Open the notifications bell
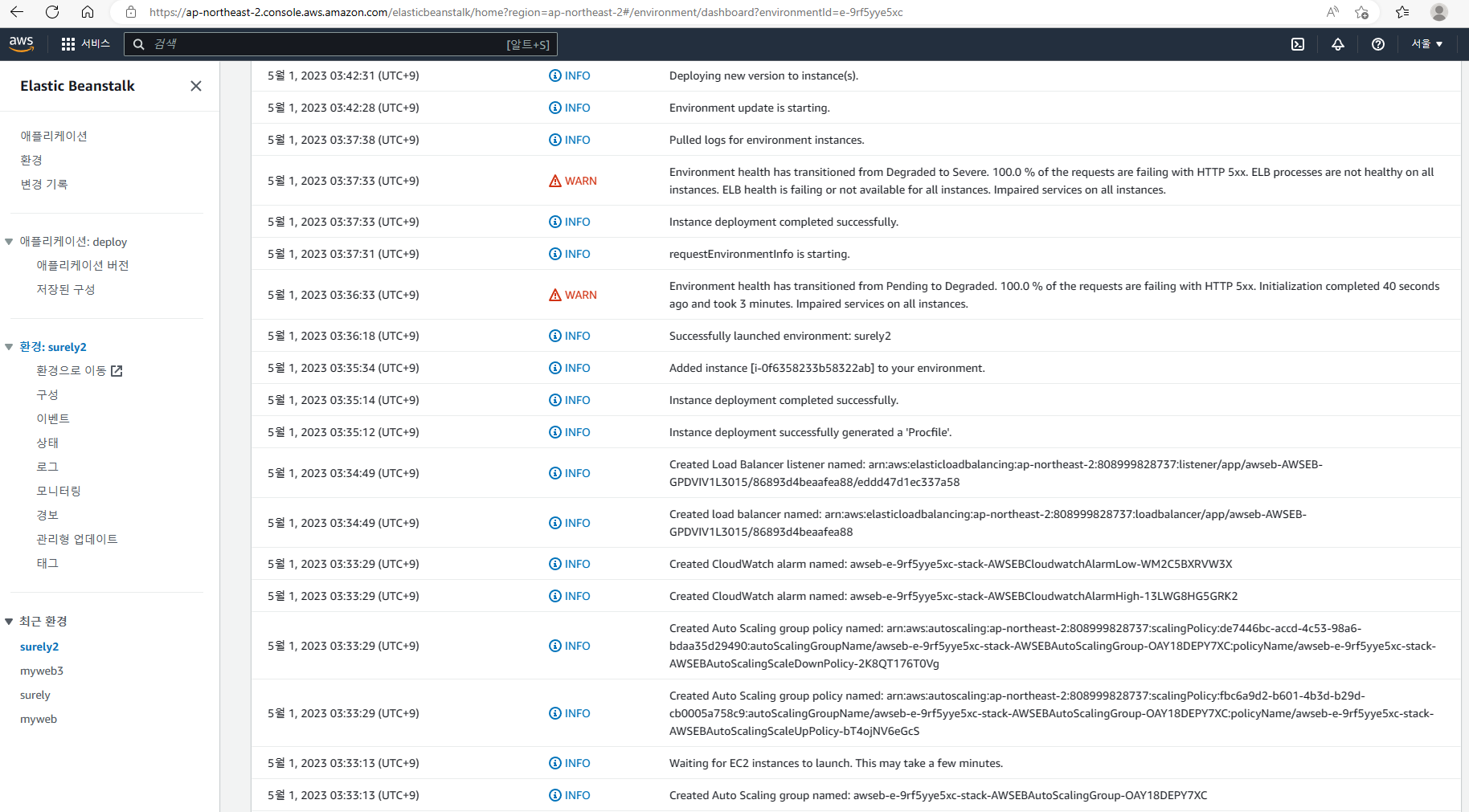This screenshot has width=1469, height=812. click(x=1338, y=44)
